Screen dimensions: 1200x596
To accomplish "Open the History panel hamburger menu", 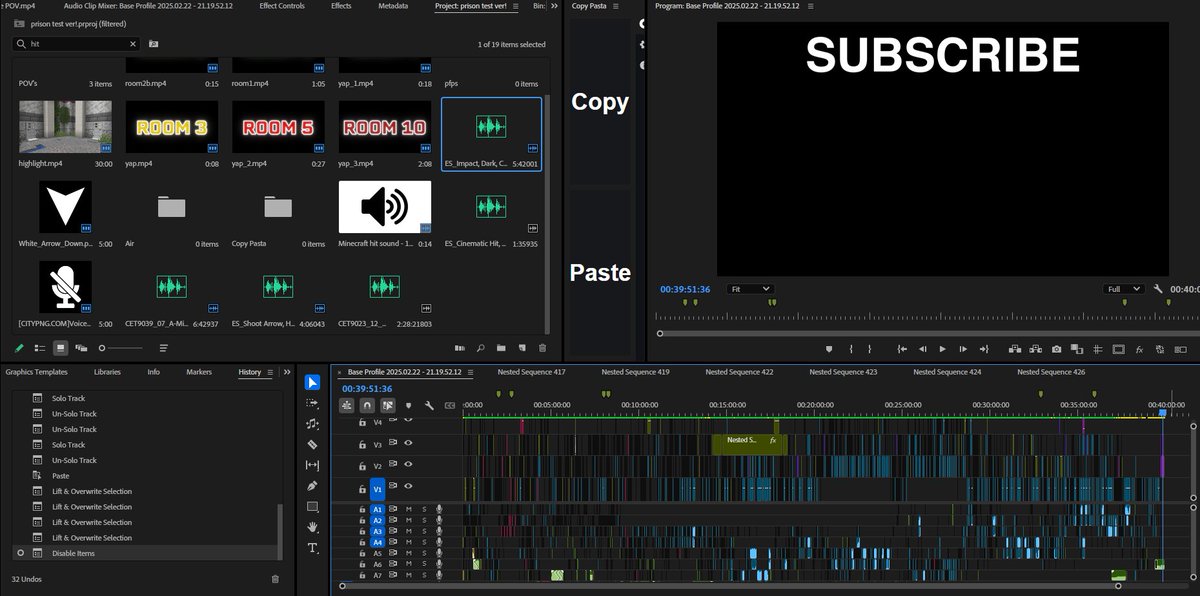I will pos(270,372).
